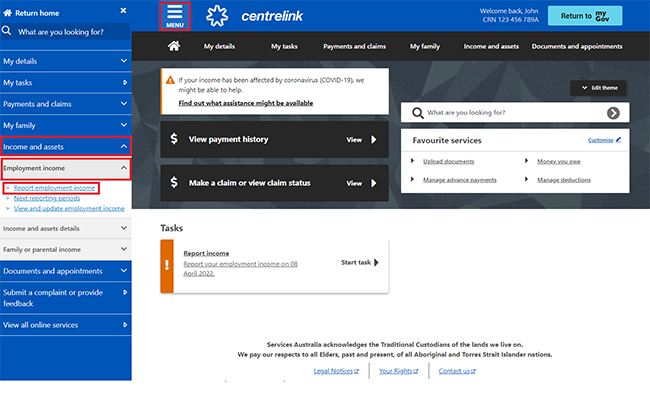The image size is (650, 395).
Task: Close the side menu with X
Action: 123,11
